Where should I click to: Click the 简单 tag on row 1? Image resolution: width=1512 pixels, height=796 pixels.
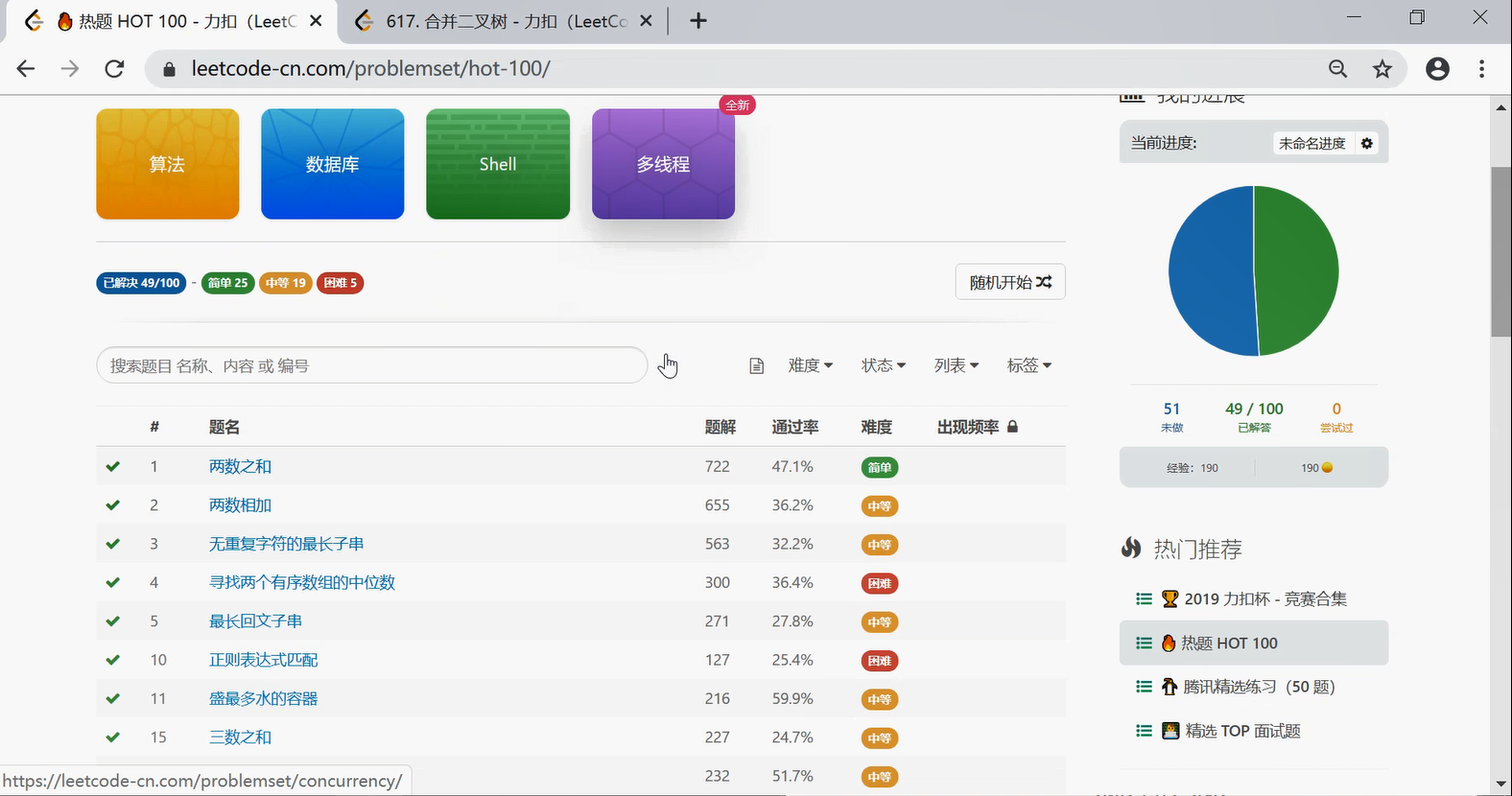(880, 468)
